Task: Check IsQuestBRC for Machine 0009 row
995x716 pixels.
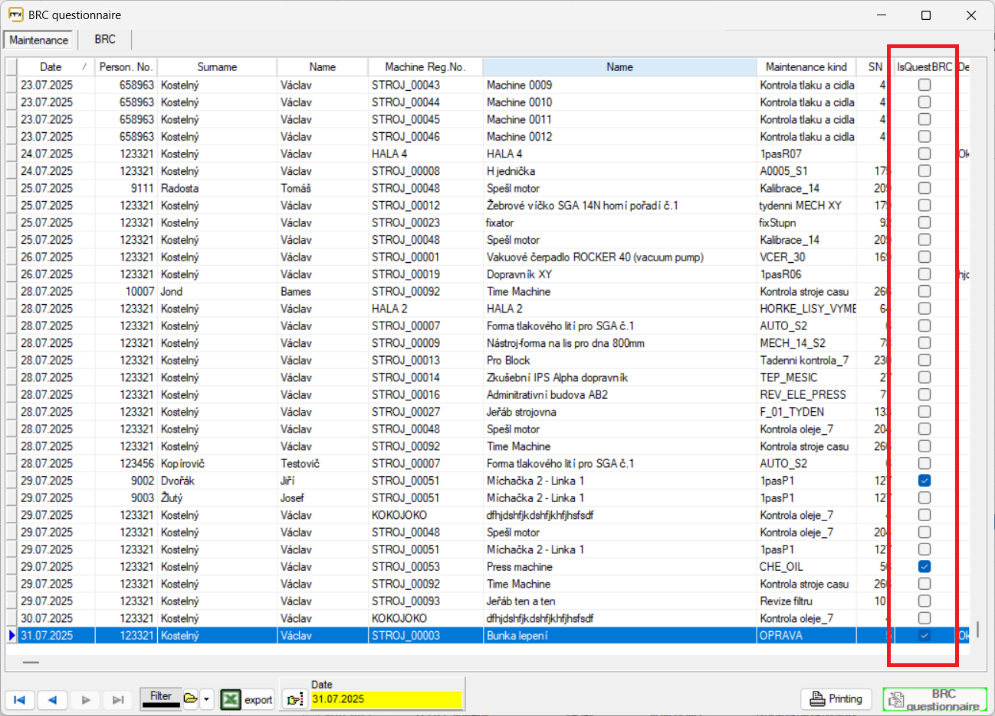Action: click(925, 84)
